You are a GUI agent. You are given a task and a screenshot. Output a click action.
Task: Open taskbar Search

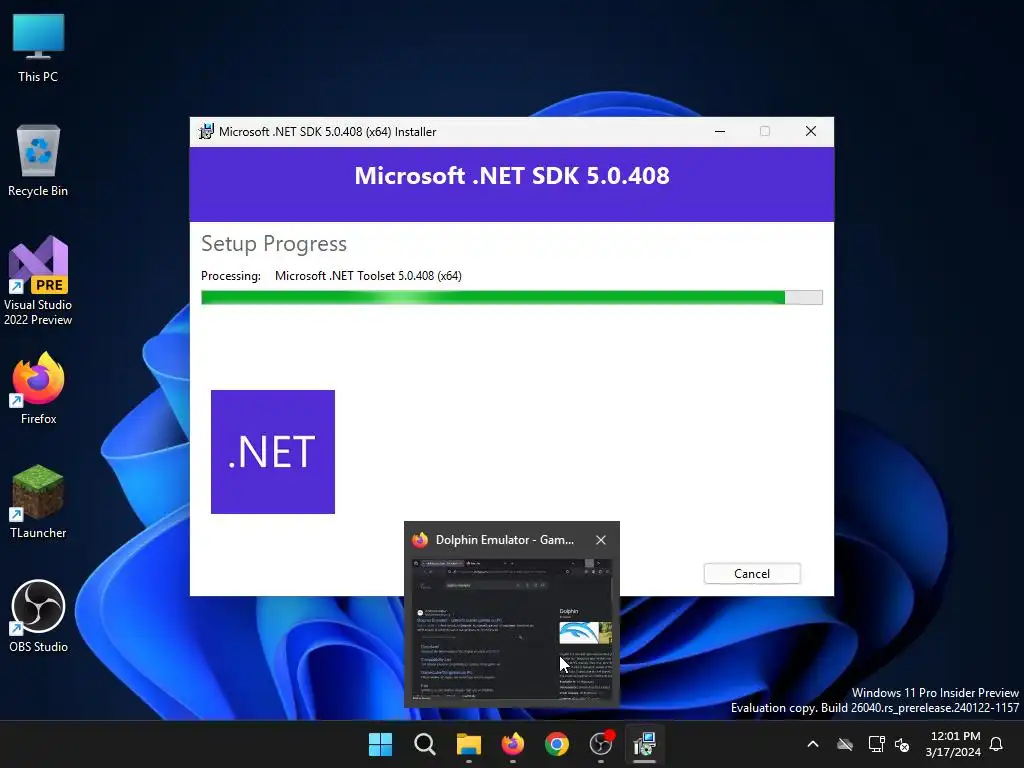coord(424,744)
